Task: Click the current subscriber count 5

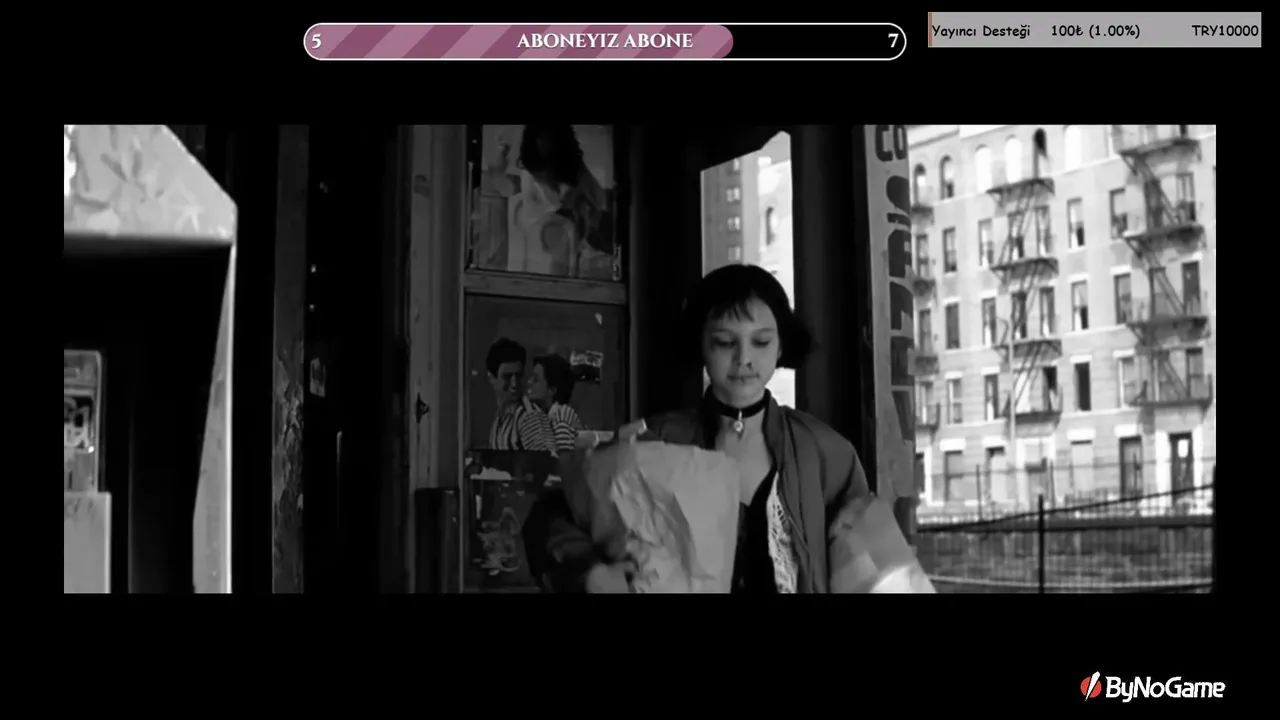Action: click(x=317, y=41)
